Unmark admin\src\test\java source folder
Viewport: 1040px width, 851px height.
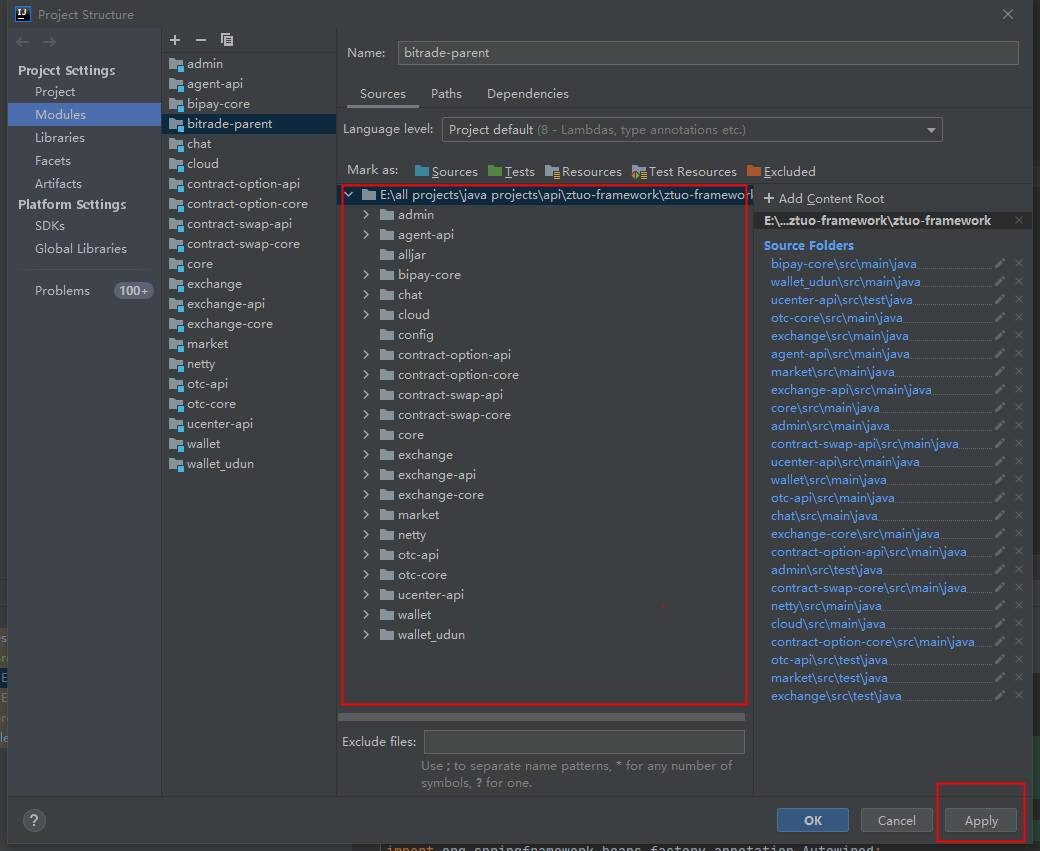(1019, 569)
